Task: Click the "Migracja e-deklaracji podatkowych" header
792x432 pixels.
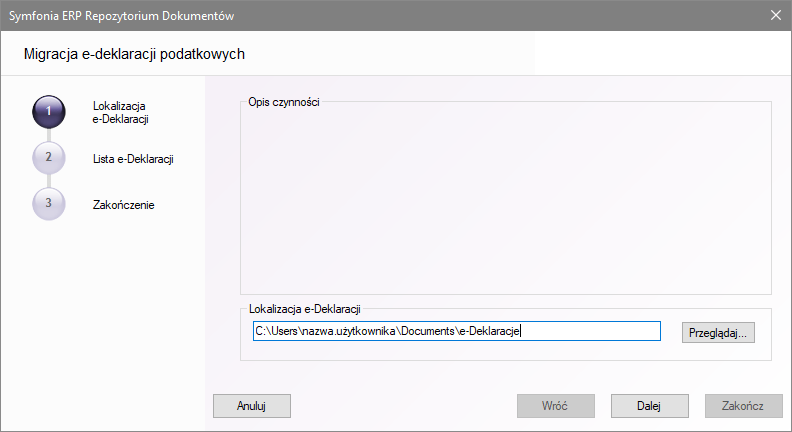Action: [134, 53]
